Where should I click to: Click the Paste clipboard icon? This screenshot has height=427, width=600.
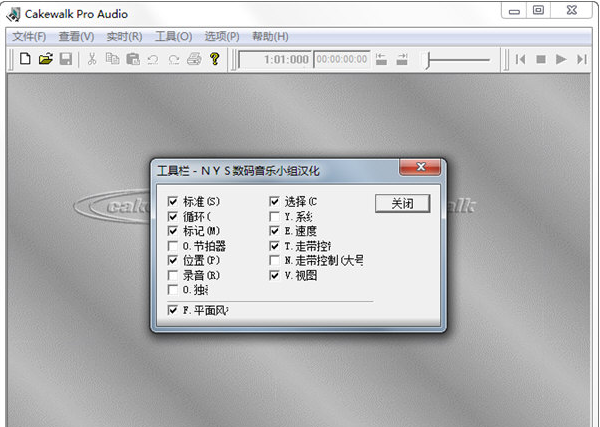(x=133, y=59)
